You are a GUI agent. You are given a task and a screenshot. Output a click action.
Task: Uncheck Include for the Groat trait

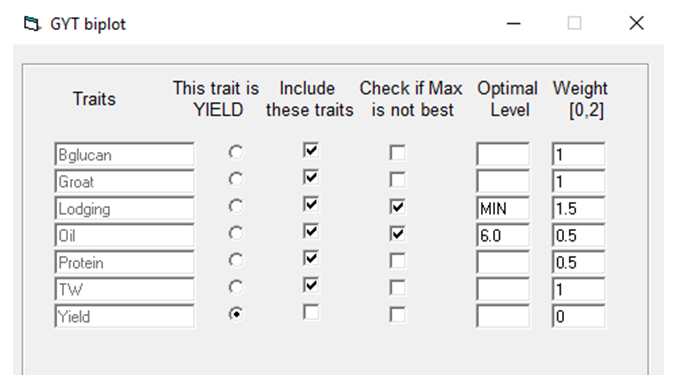click(x=311, y=178)
